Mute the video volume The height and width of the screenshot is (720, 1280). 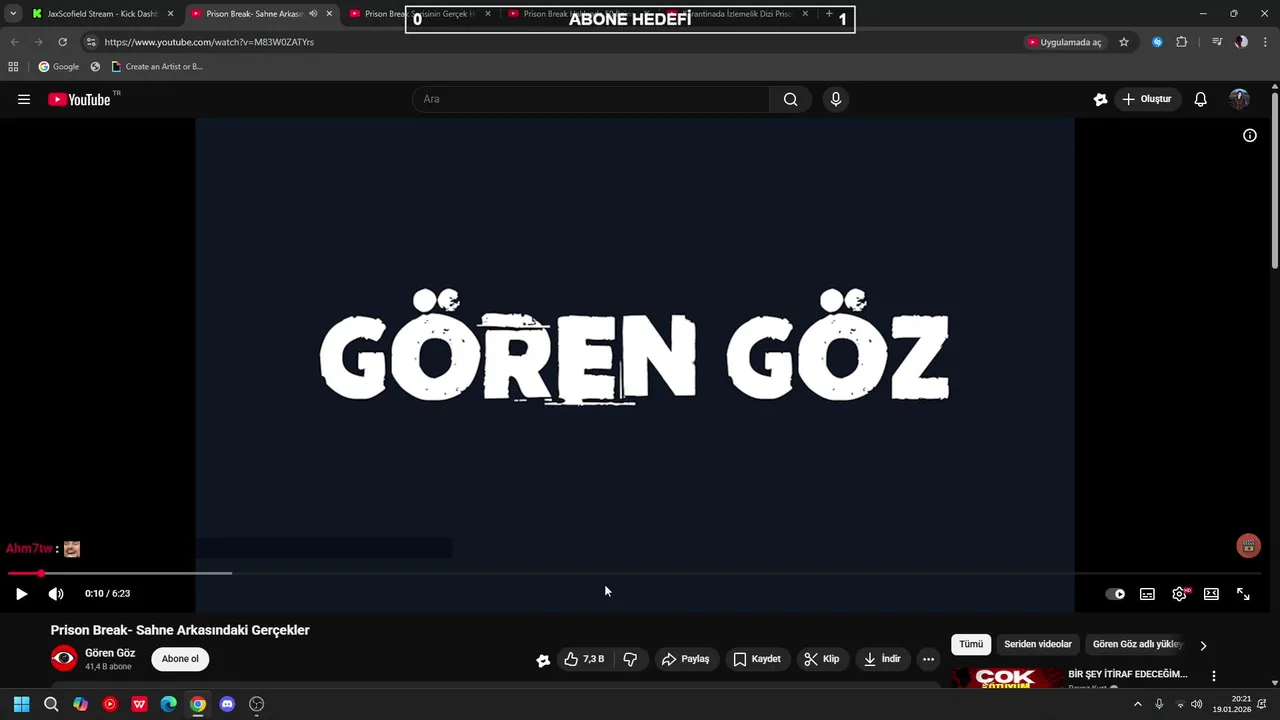point(56,594)
